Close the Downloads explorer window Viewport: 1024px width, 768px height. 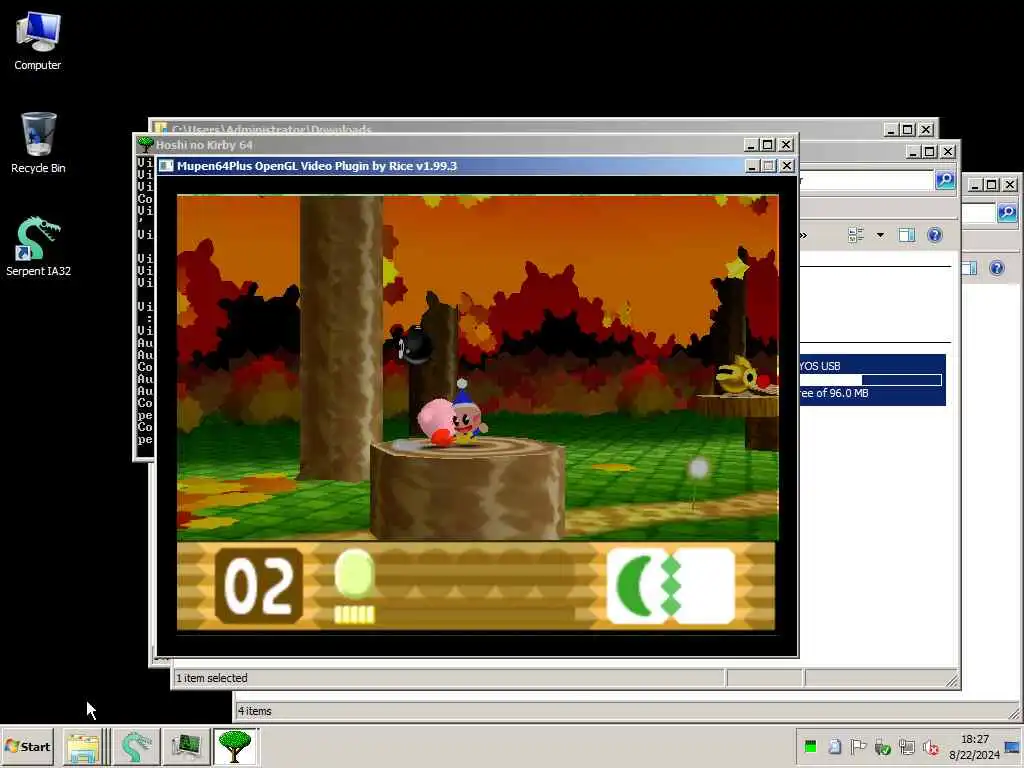pos(926,129)
